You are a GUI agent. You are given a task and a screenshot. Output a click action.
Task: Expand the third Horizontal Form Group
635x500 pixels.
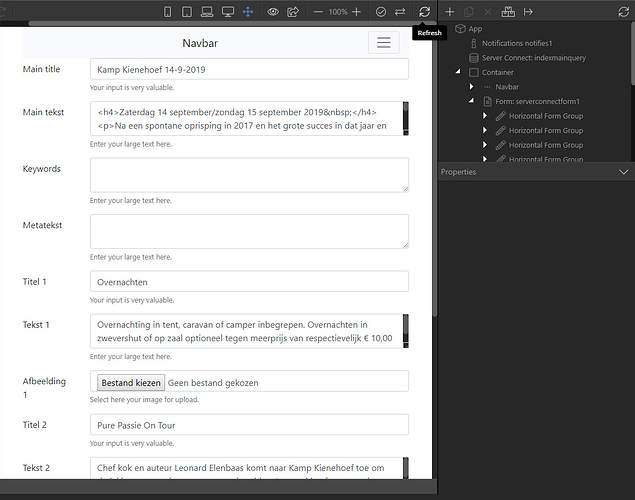485,145
